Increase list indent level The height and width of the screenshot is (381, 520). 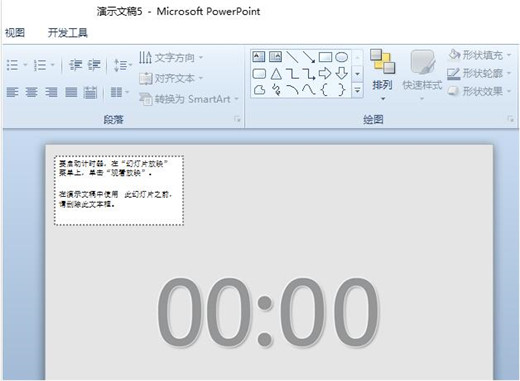coord(94,65)
